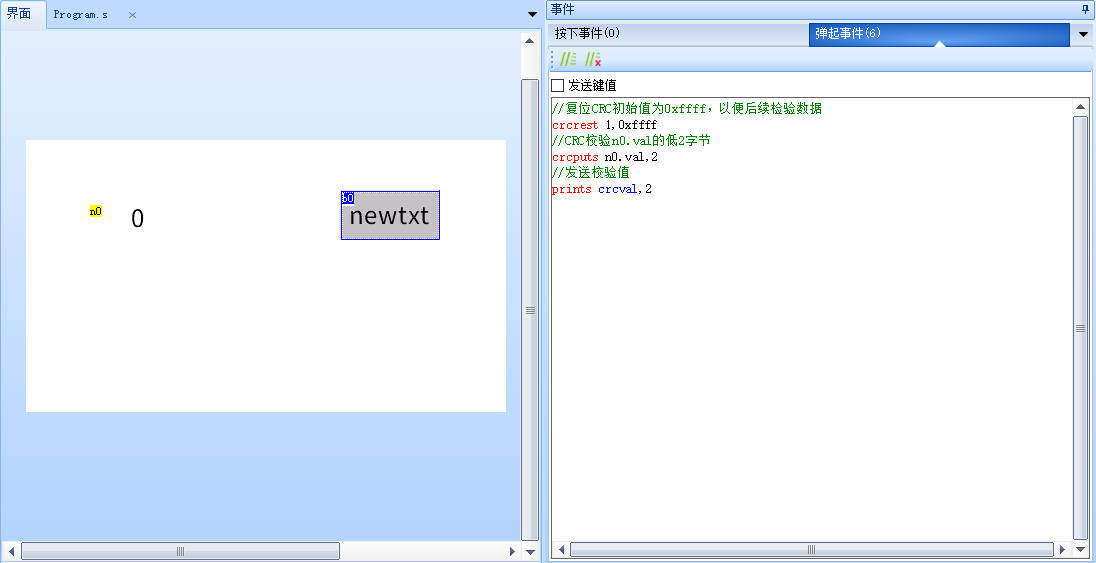Open the event tabs dropdown arrow

[x=1083, y=35]
